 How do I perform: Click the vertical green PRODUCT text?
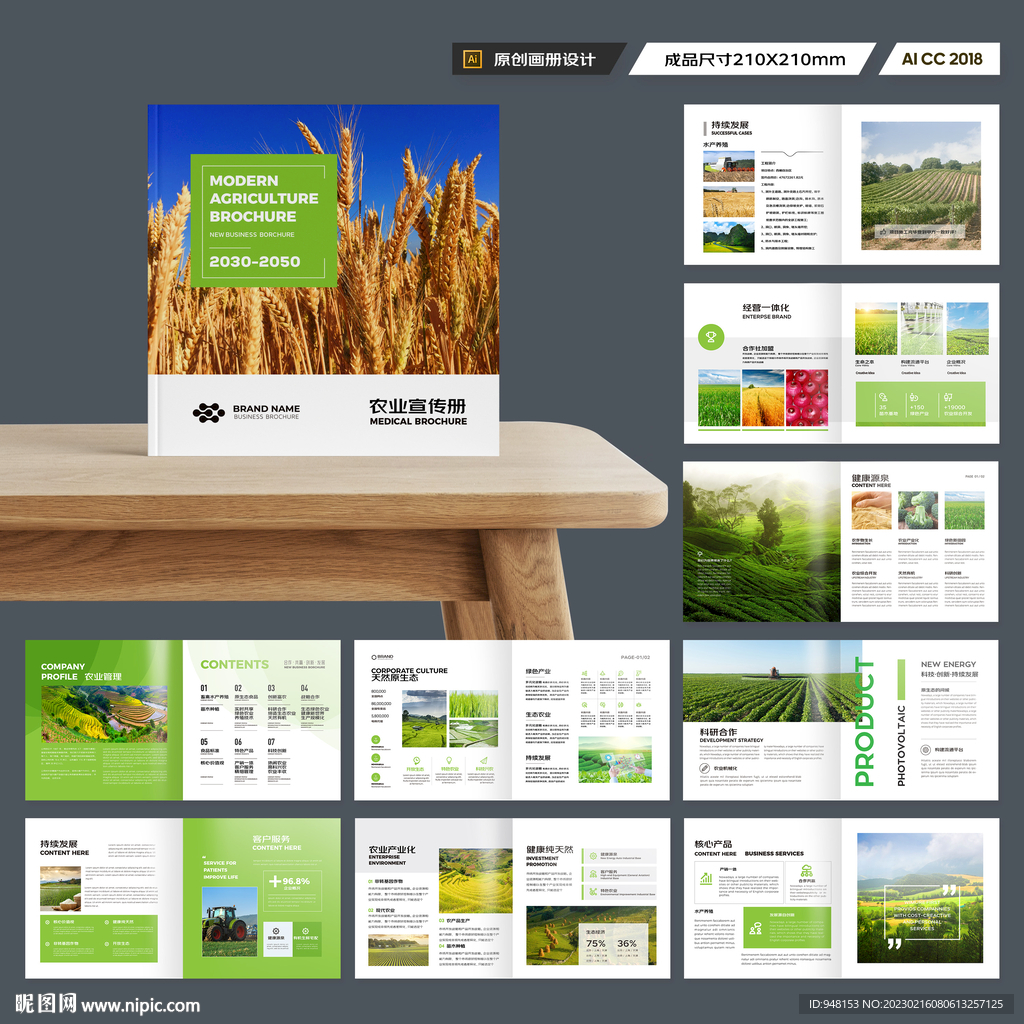click(864, 722)
